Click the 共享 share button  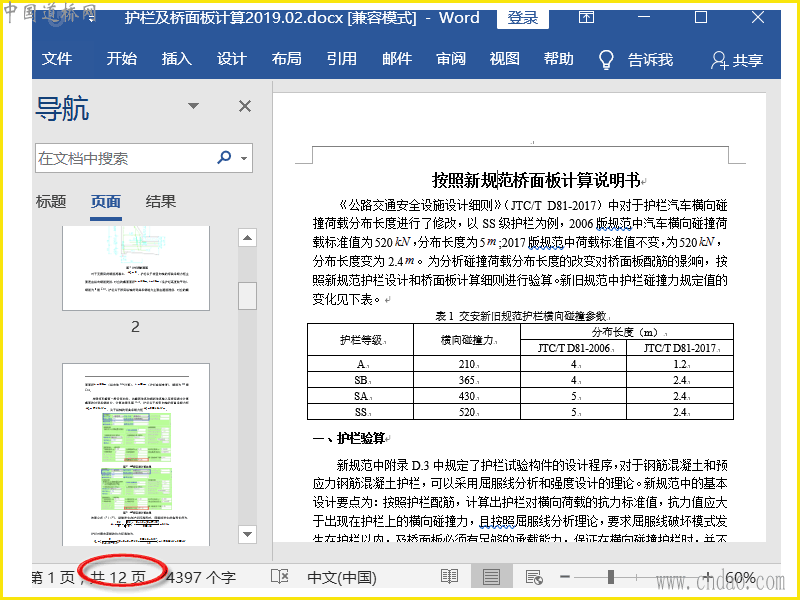coord(737,60)
